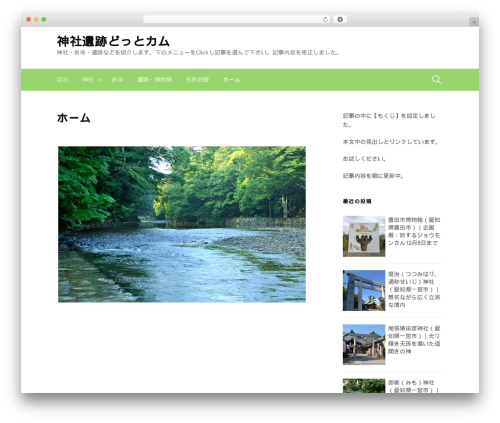Open the search icon in green navigation bar
Screen dimensions: 500x423
[436, 79]
